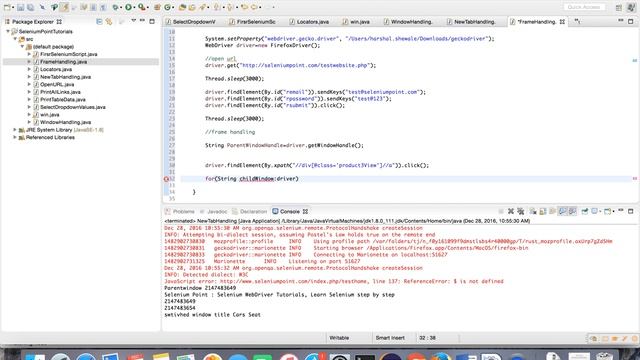Image resolution: width=640 pixels, height=360 pixels.
Task: Click the Save All toolbar icon
Action: [x=31, y=7]
